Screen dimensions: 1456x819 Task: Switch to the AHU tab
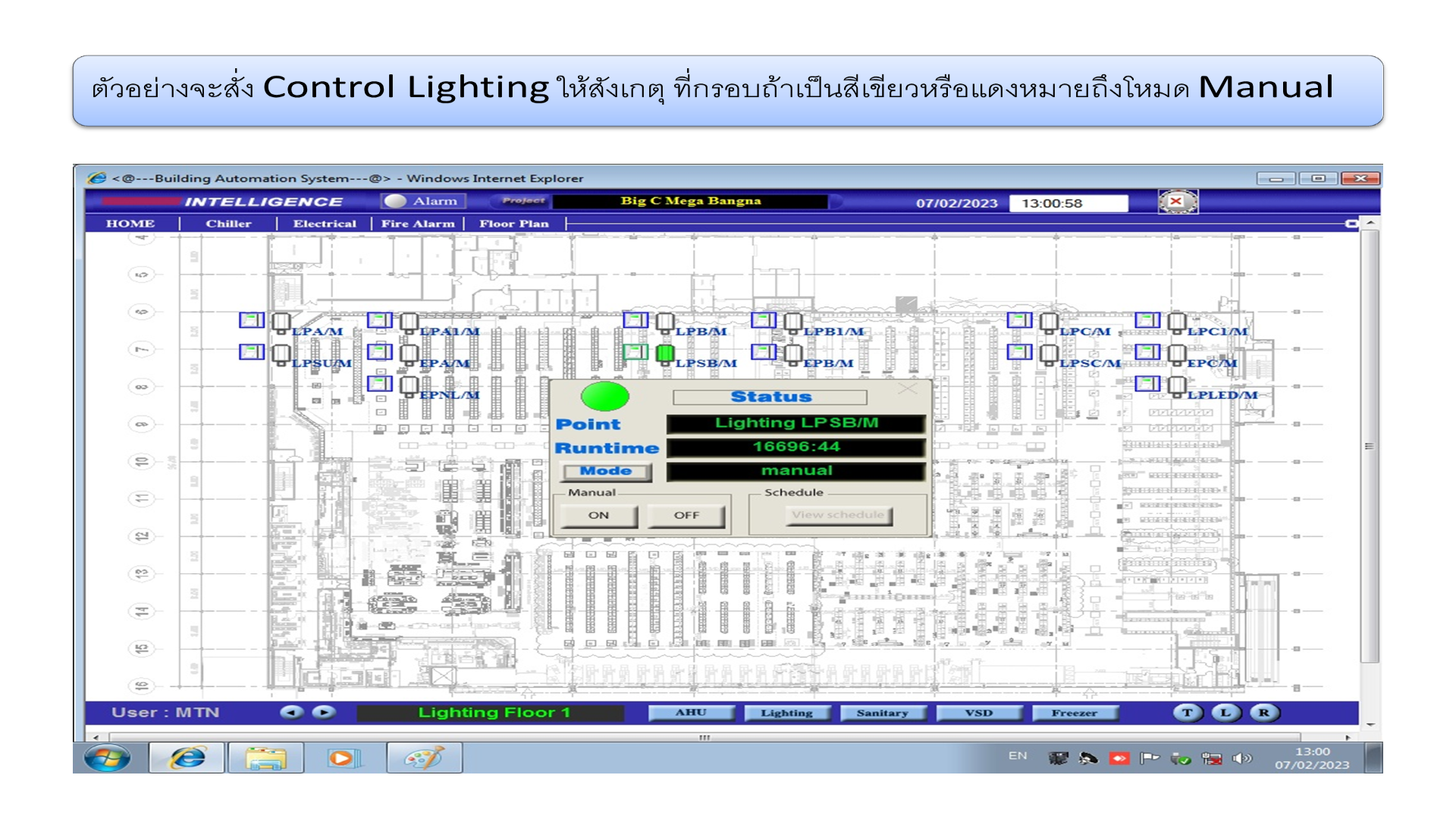tap(692, 713)
